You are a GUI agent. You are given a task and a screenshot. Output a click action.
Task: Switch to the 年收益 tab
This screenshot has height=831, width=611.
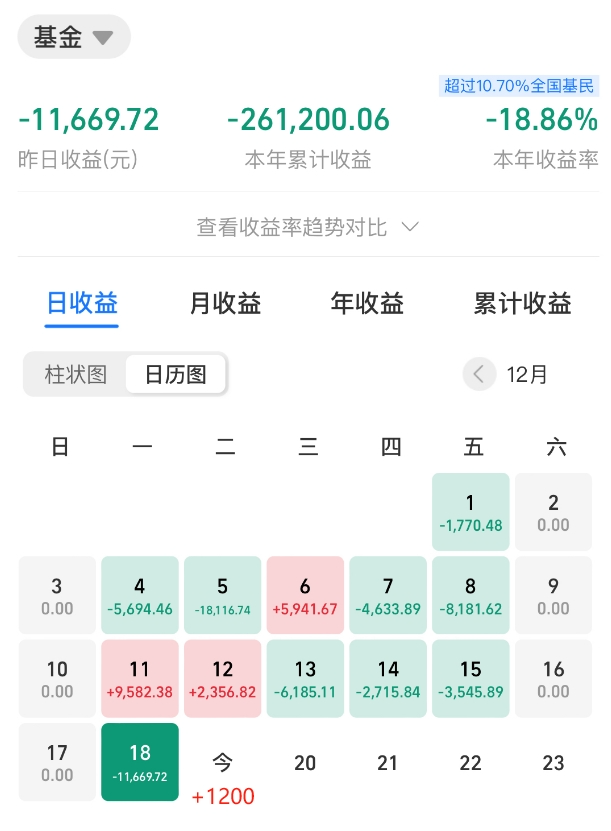[367, 304]
